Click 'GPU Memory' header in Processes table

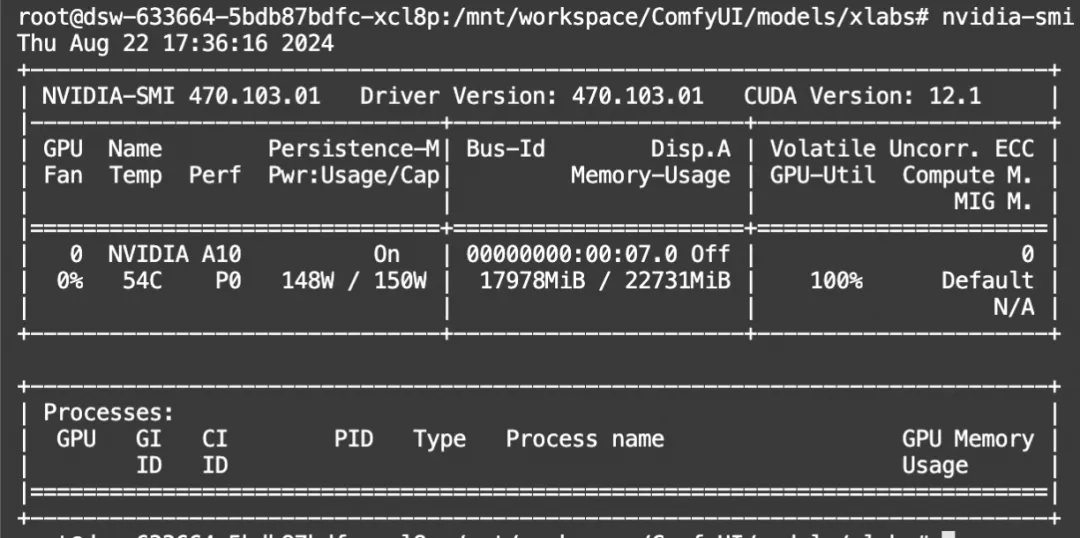tap(968, 439)
